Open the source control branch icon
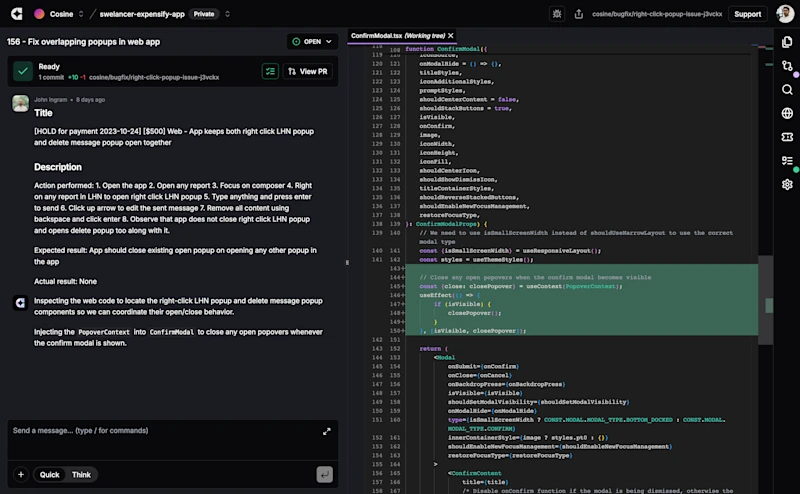Viewport: 800px width, 494px height. click(787, 66)
